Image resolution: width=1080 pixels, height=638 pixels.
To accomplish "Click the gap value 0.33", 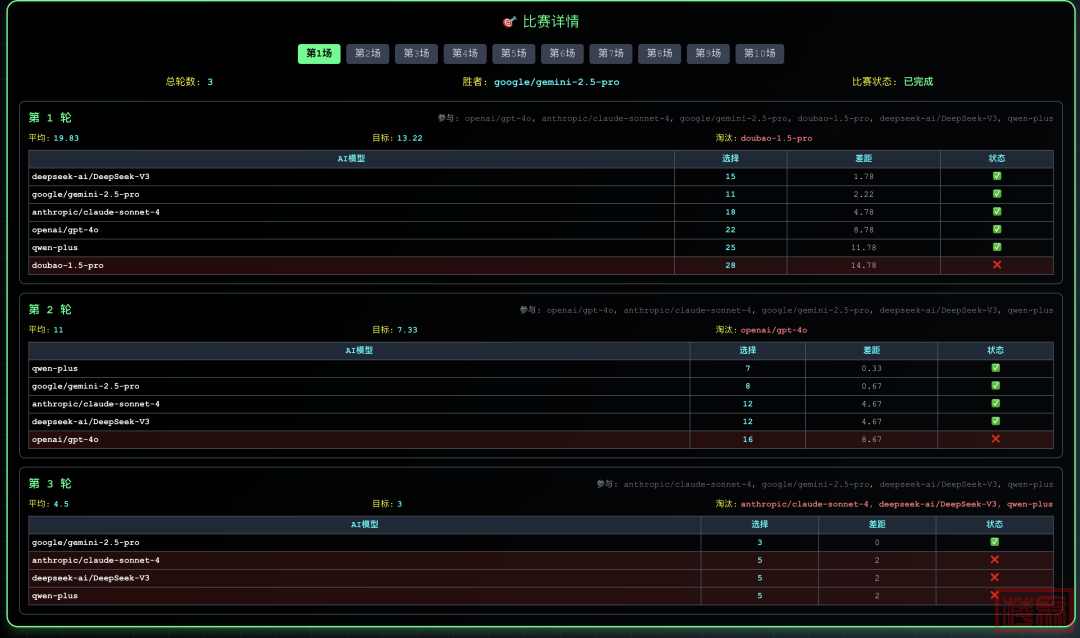I will pyautogui.click(x=871, y=369).
